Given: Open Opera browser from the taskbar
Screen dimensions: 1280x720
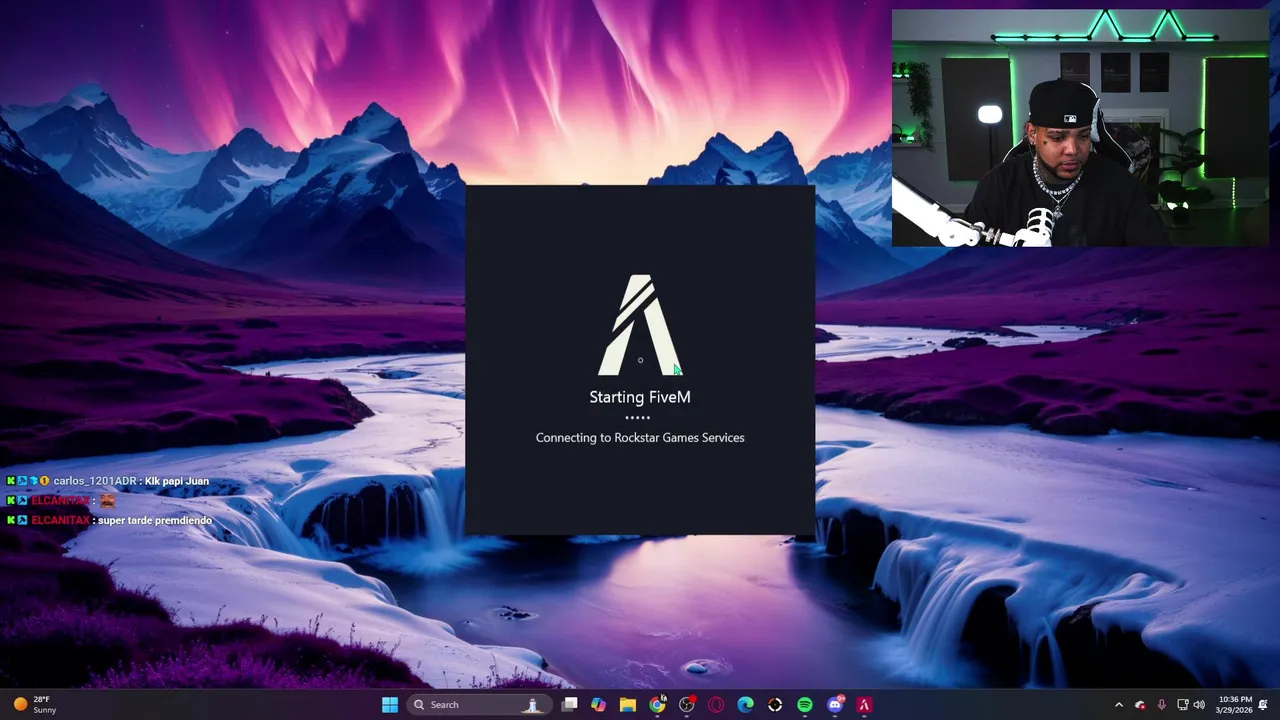Looking at the screenshot, I should pyautogui.click(x=716, y=705).
